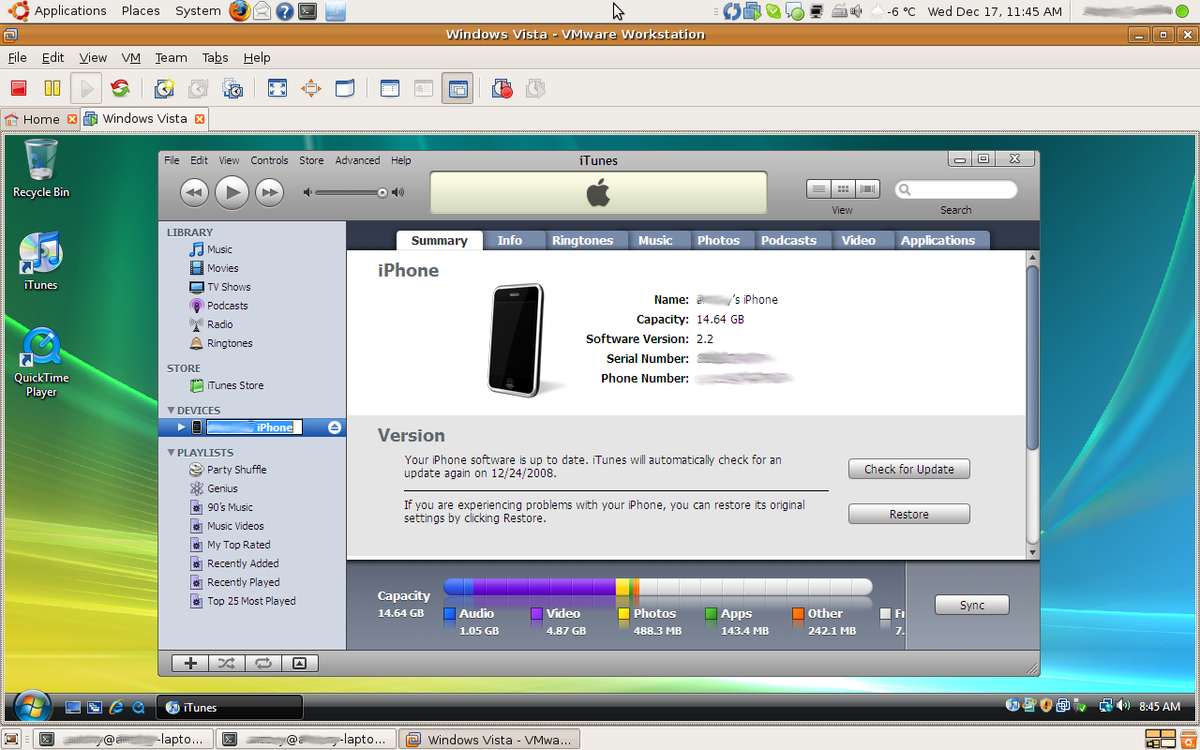Image resolution: width=1200 pixels, height=750 pixels.
Task: Click the purple Video segment of capacity bar
Action: pyautogui.click(x=544, y=587)
